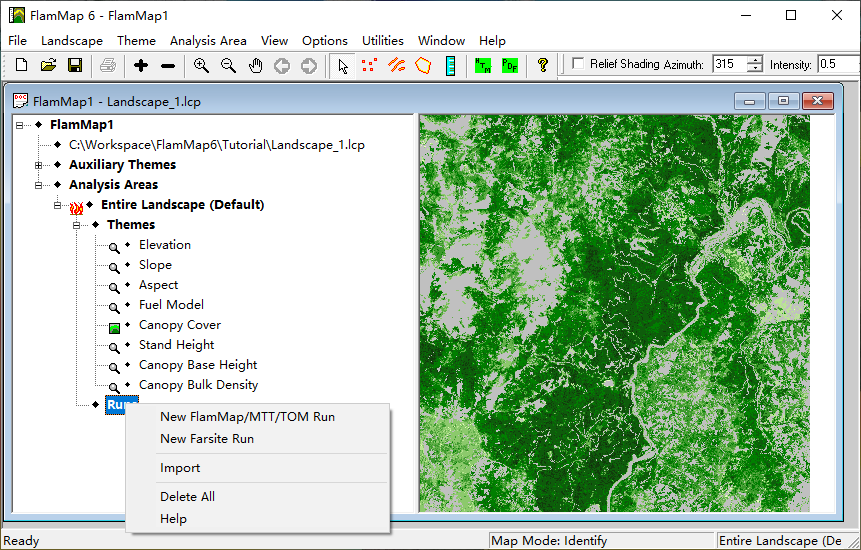Toggle the Elevation theme magnifier icon
This screenshot has width=861, height=550.
pos(115,246)
